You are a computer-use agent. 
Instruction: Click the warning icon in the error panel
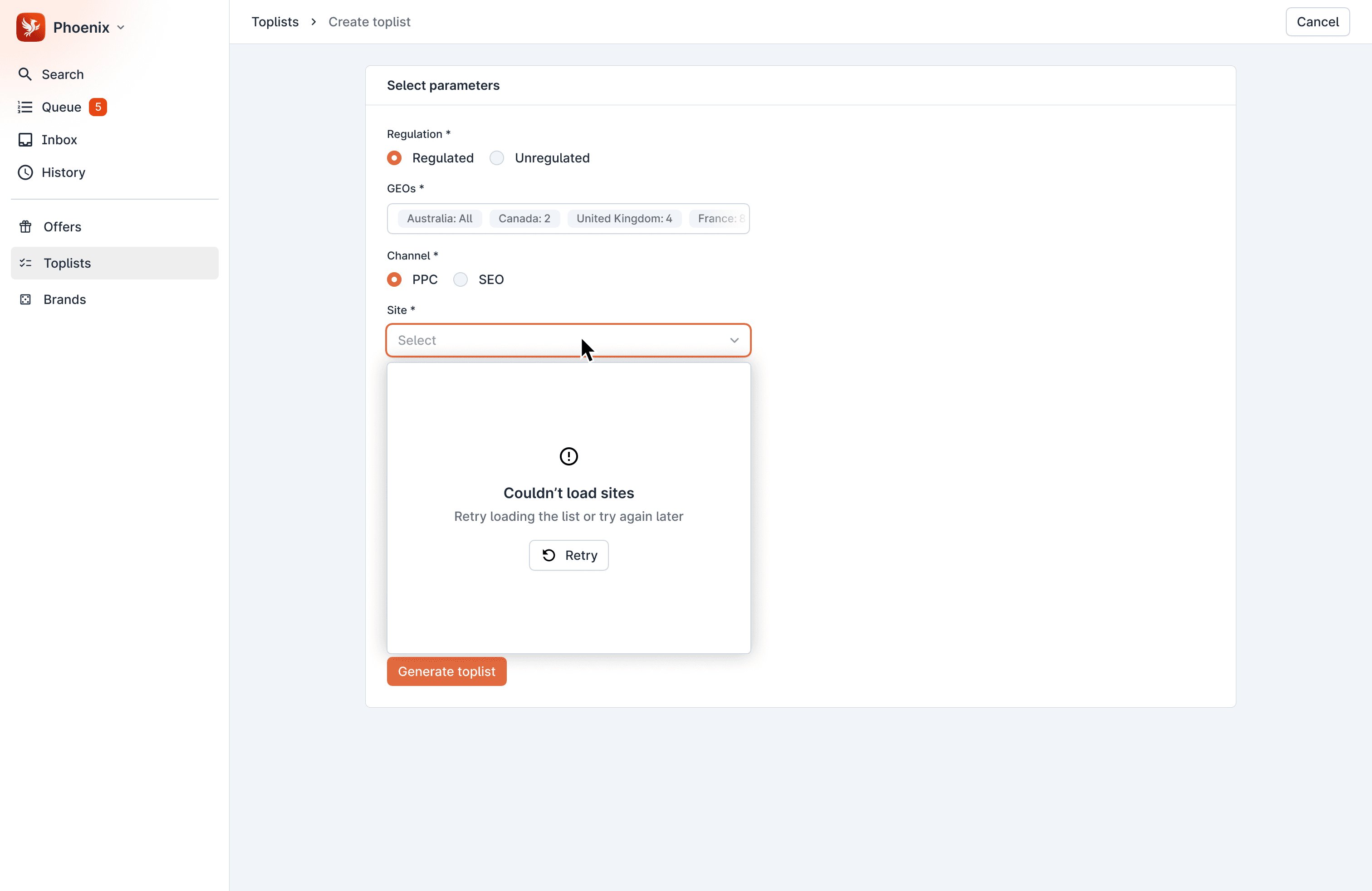click(x=568, y=456)
